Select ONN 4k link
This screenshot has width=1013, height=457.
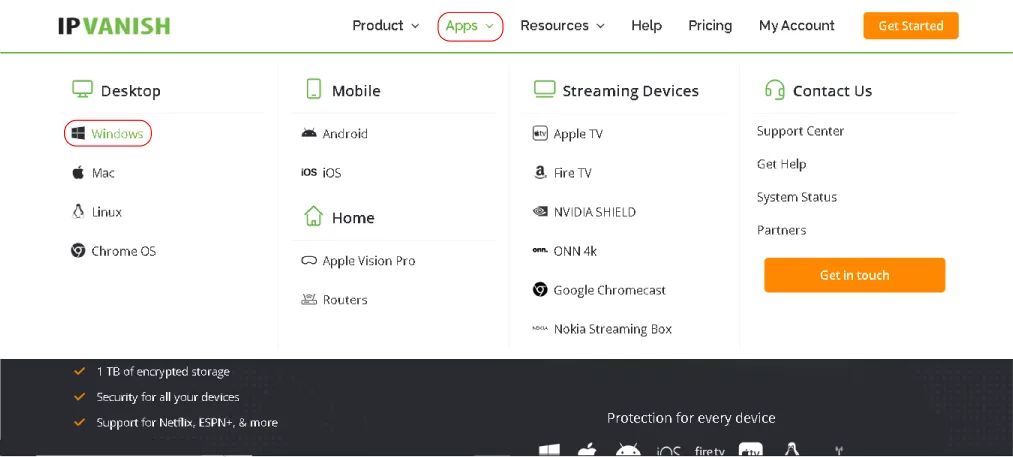575,251
